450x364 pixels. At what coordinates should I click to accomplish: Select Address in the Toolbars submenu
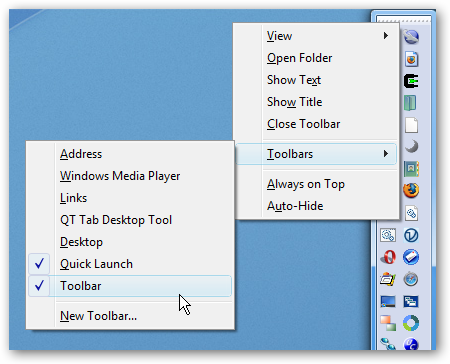coord(130,154)
